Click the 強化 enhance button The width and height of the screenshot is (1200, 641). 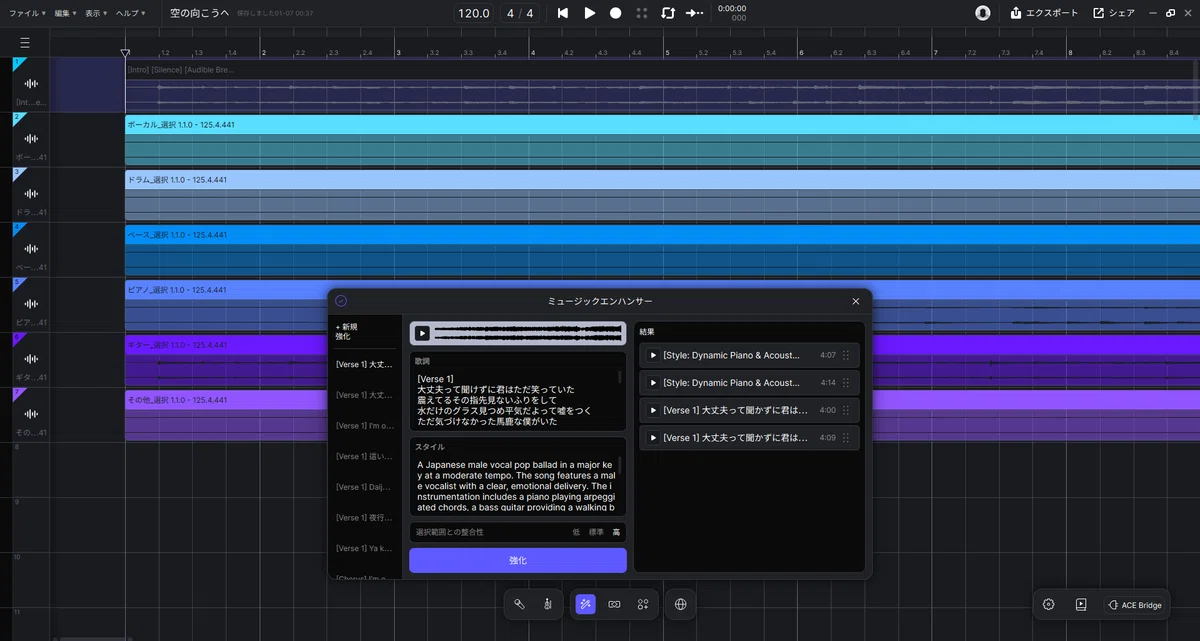[x=518, y=560]
